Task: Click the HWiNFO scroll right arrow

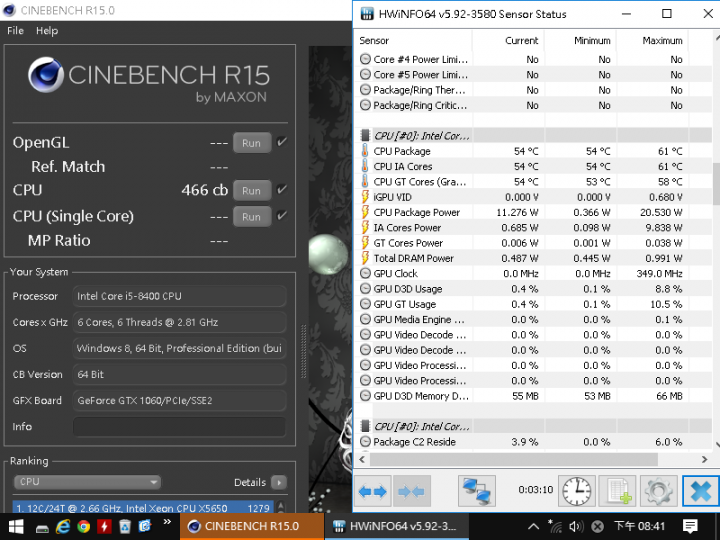Action: (x=705, y=459)
